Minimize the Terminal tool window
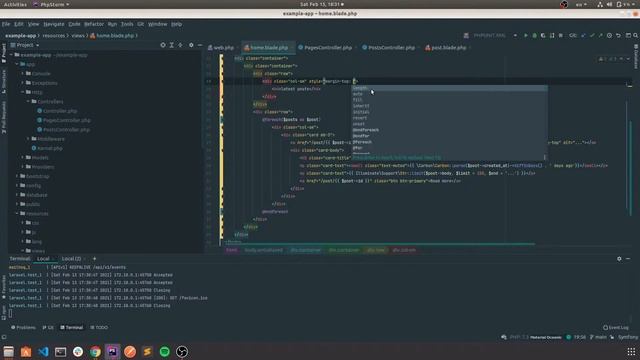The image size is (640, 360). [628, 259]
